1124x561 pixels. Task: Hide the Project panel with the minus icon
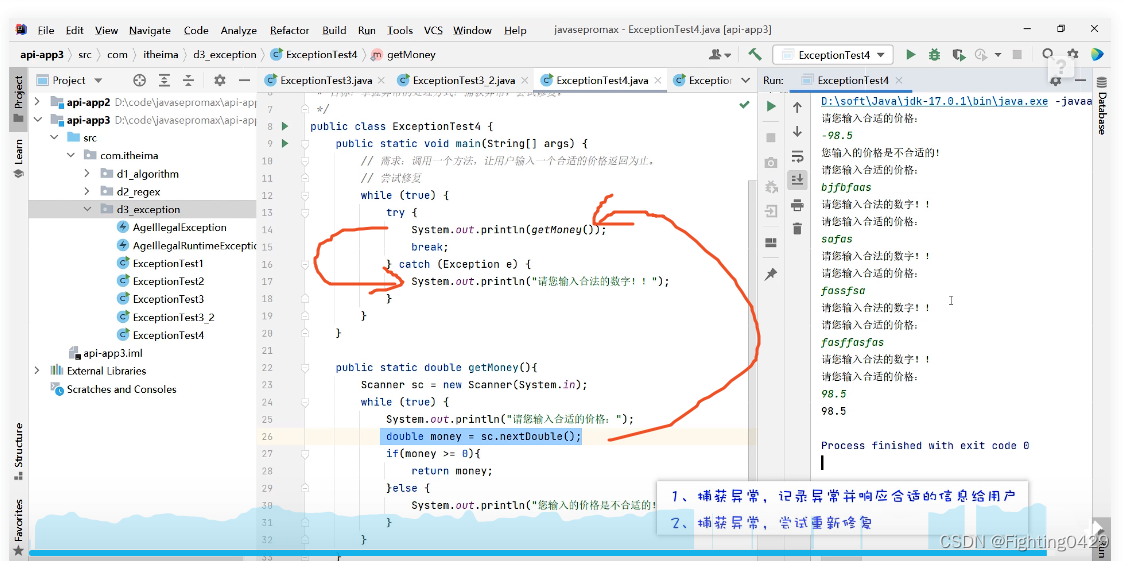click(244, 80)
